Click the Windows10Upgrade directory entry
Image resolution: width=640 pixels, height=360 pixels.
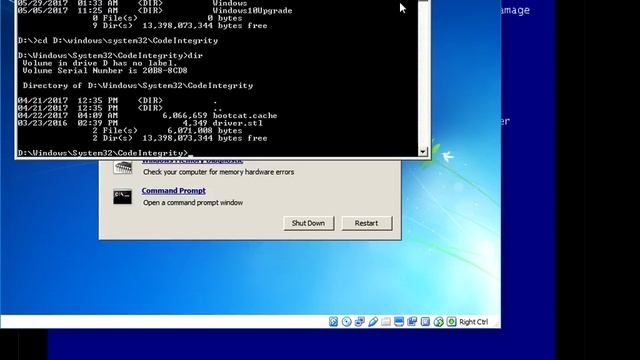pyautogui.click(x=252, y=11)
